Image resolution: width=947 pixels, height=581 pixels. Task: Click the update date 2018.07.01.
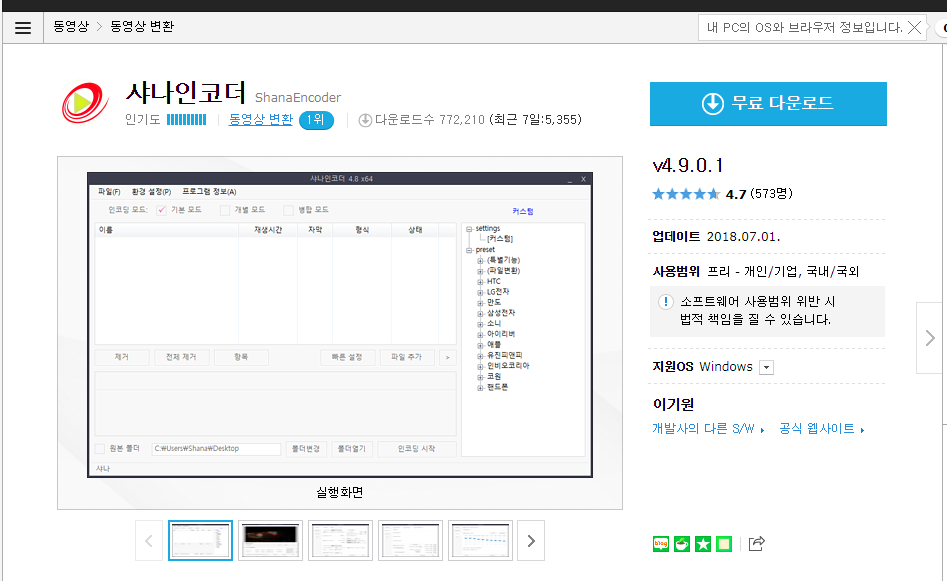[x=743, y=237]
